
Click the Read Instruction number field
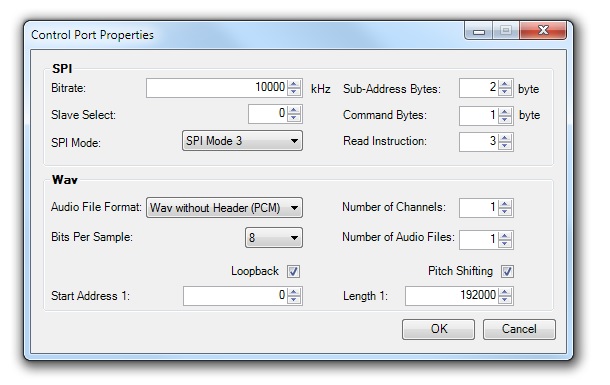(x=479, y=142)
